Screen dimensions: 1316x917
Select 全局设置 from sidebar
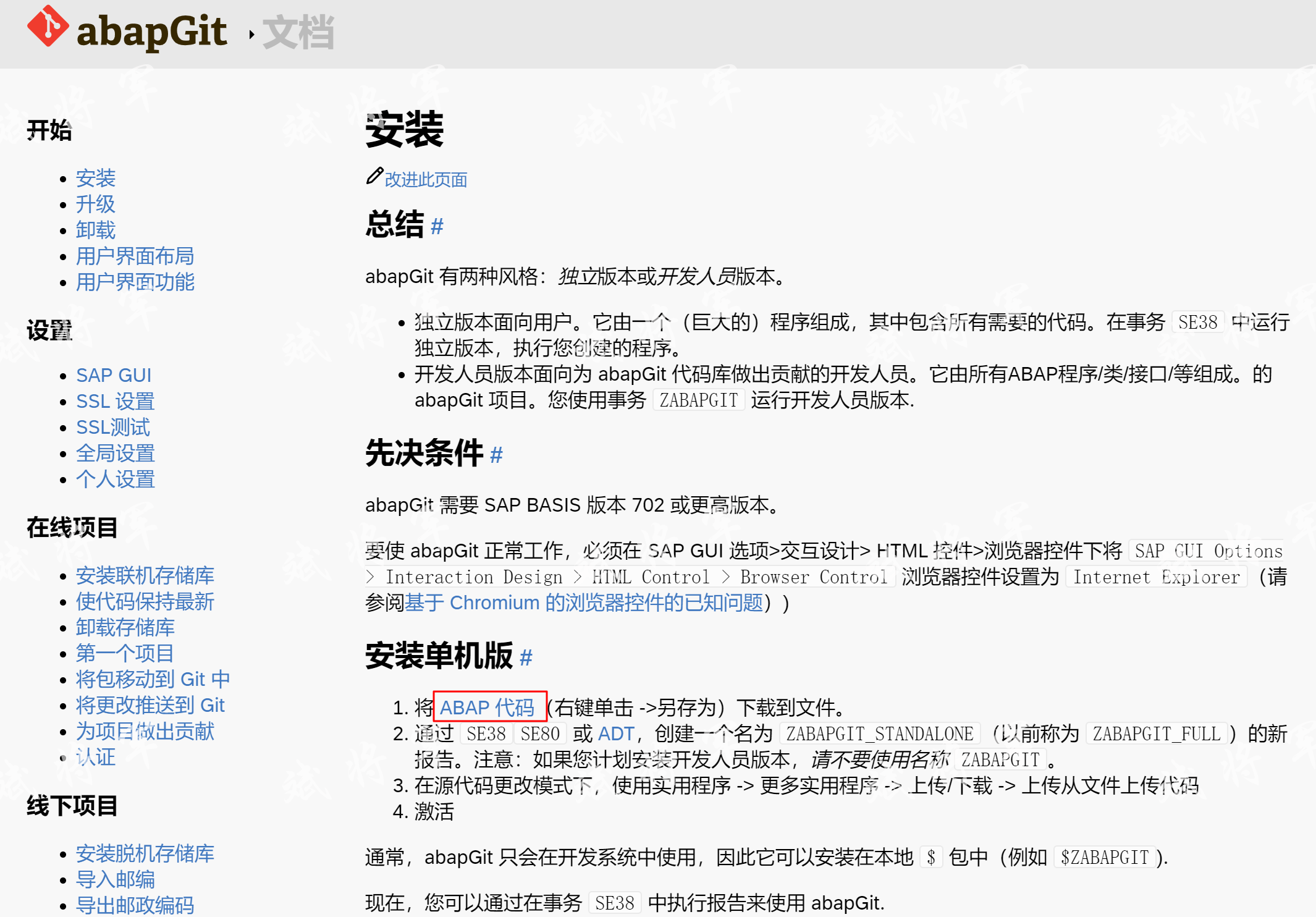(x=115, y=453)
